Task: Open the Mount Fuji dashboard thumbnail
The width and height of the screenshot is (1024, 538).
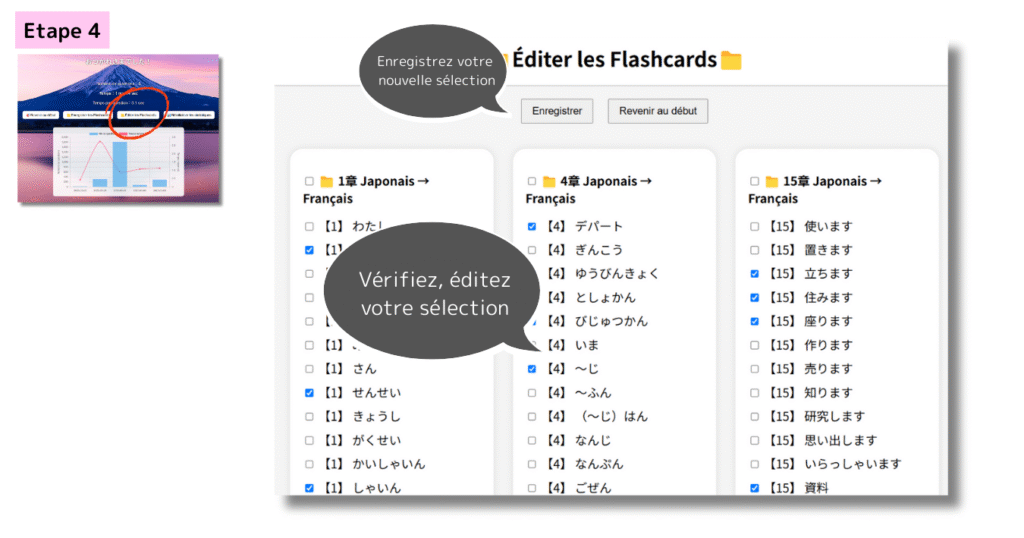Action: (118, 128)
